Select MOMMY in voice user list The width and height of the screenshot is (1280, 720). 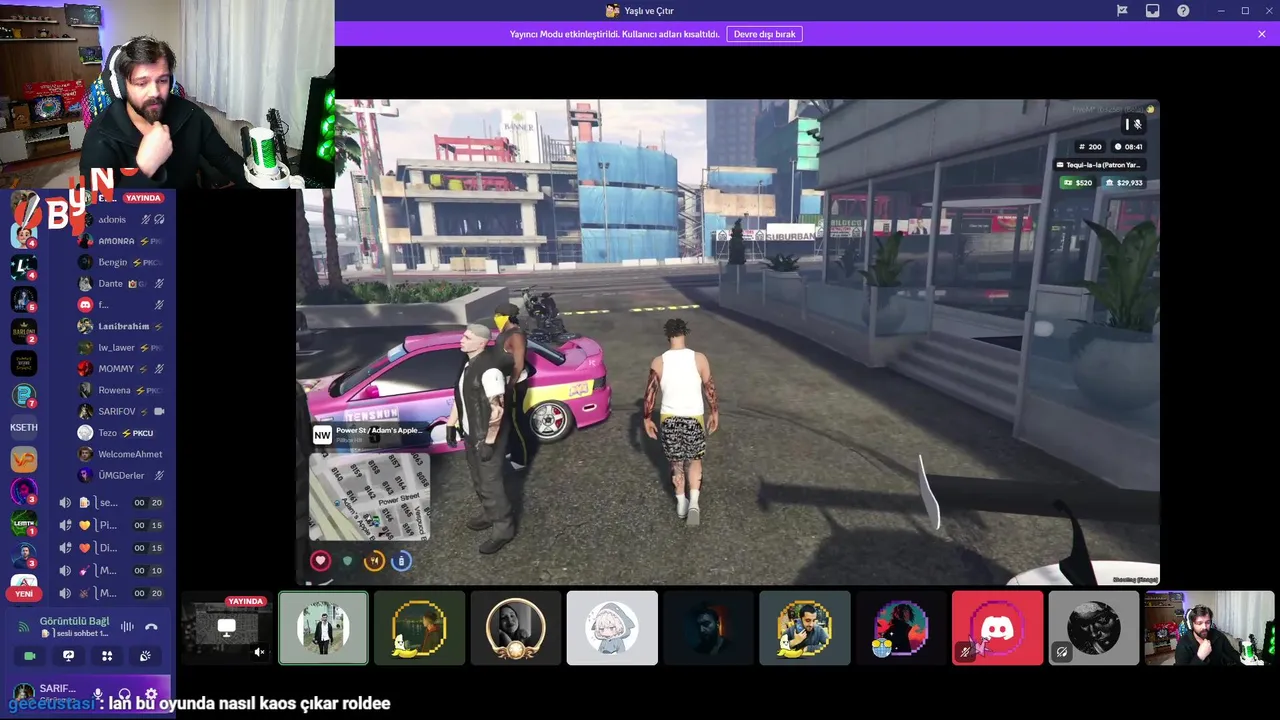pos(121,369)
